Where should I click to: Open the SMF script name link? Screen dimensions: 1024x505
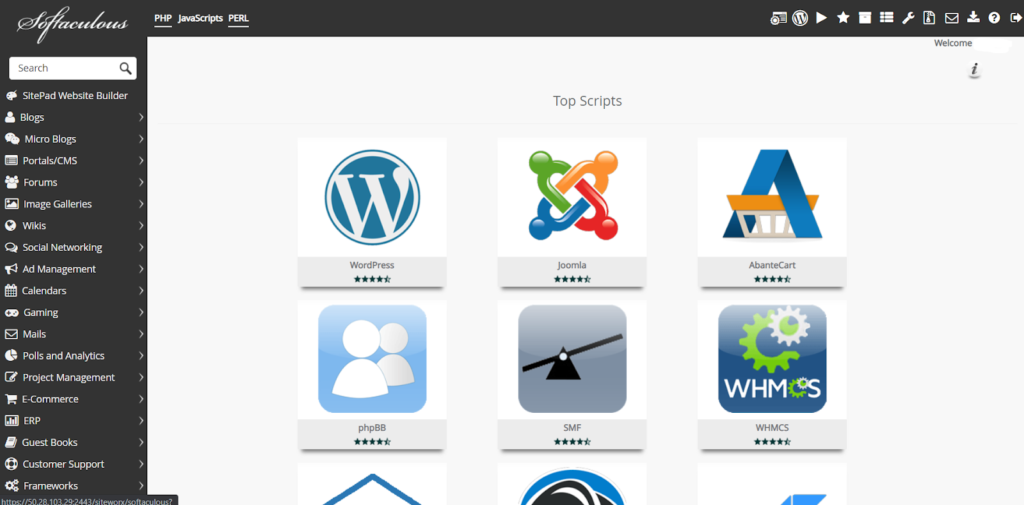pyautogui.click(x=571, y=429)
